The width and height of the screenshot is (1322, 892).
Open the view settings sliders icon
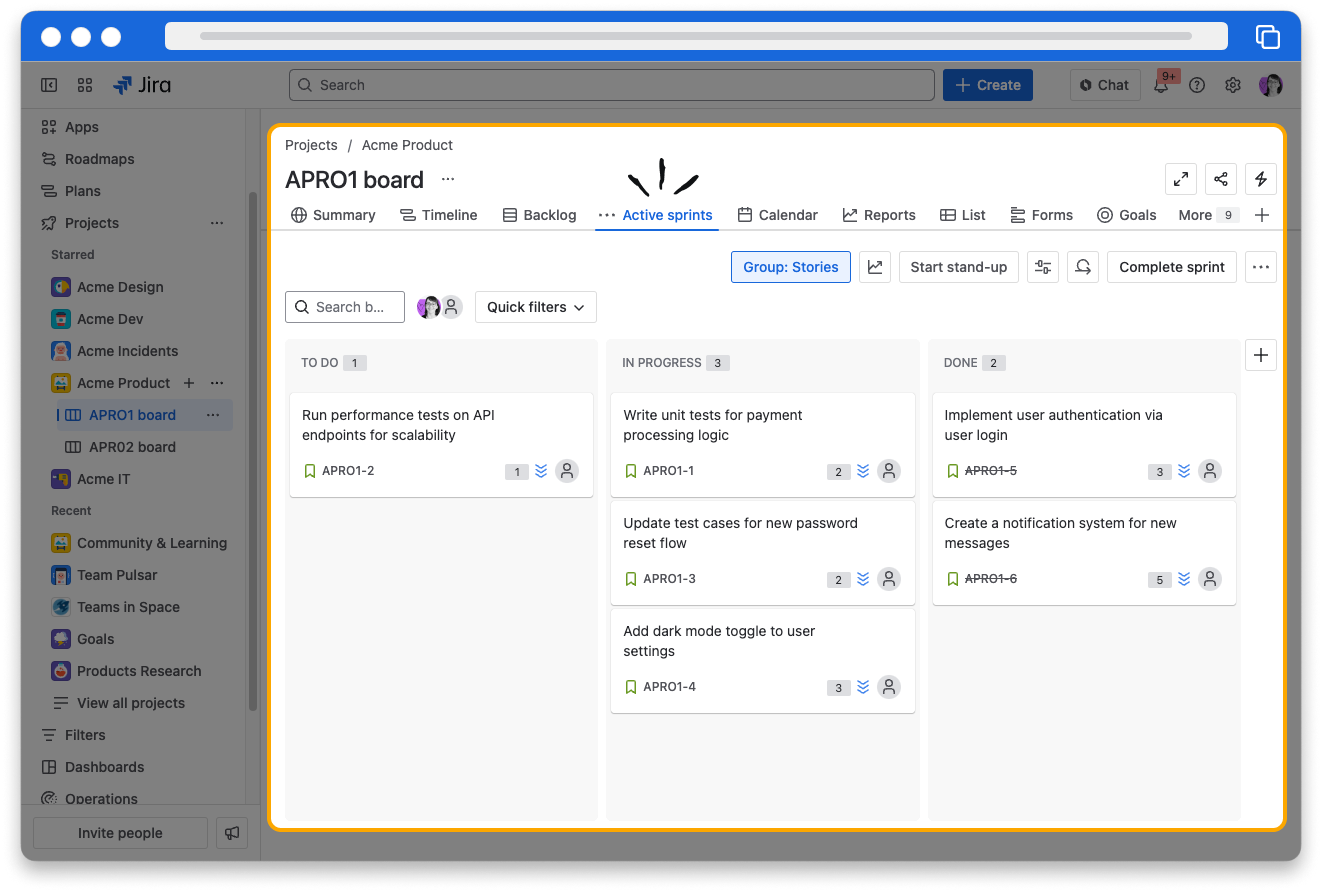point(1043,267)
